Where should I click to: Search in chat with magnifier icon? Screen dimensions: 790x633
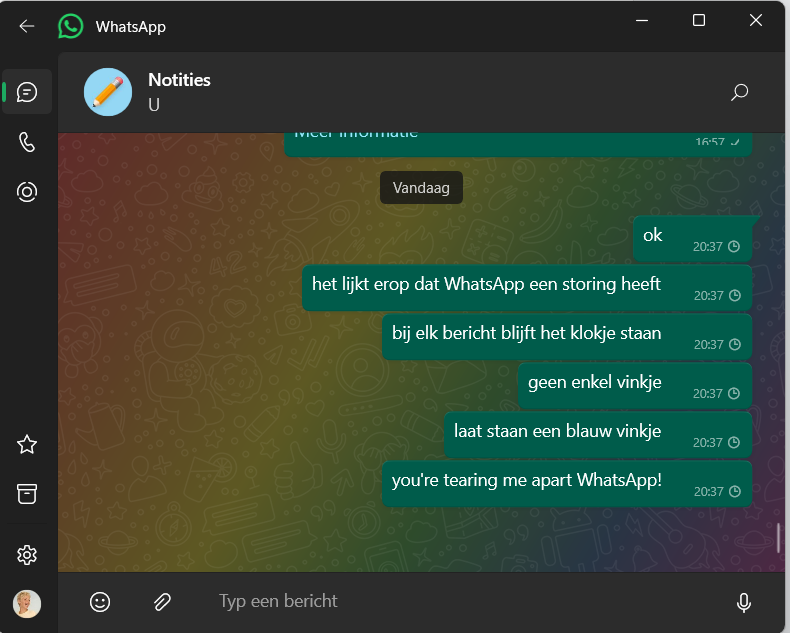point(739,92)
